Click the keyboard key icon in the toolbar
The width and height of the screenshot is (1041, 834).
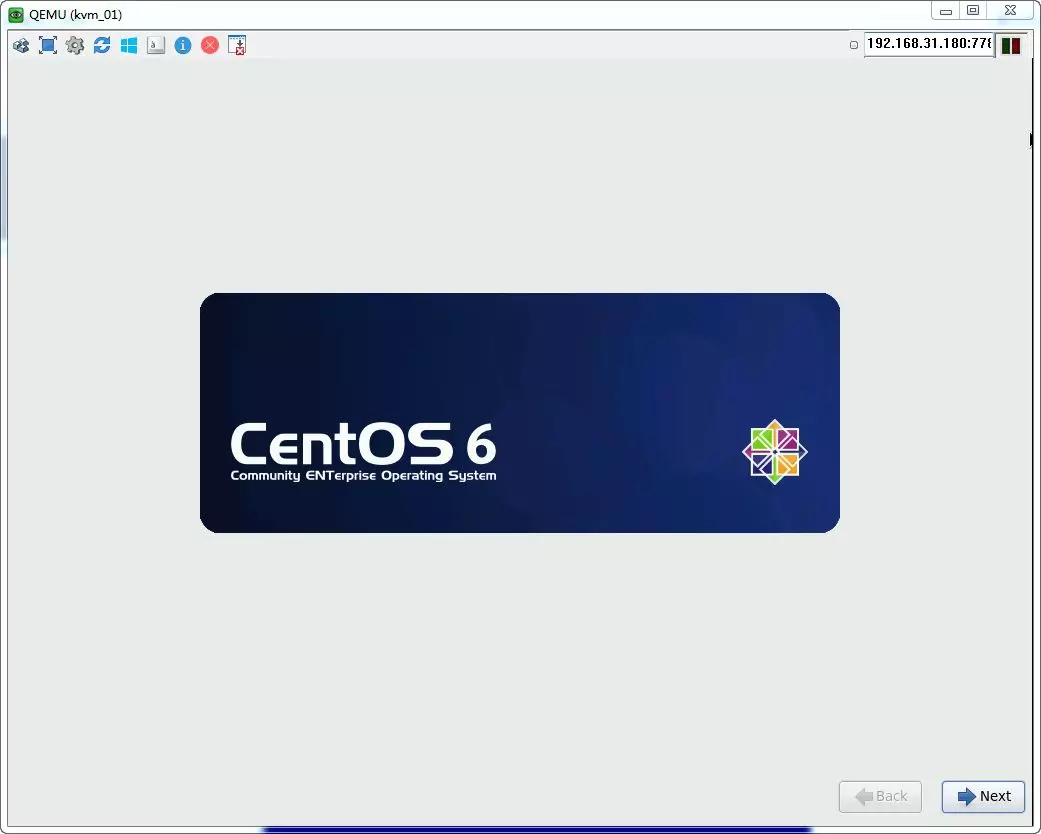click(x=156, y=45)
